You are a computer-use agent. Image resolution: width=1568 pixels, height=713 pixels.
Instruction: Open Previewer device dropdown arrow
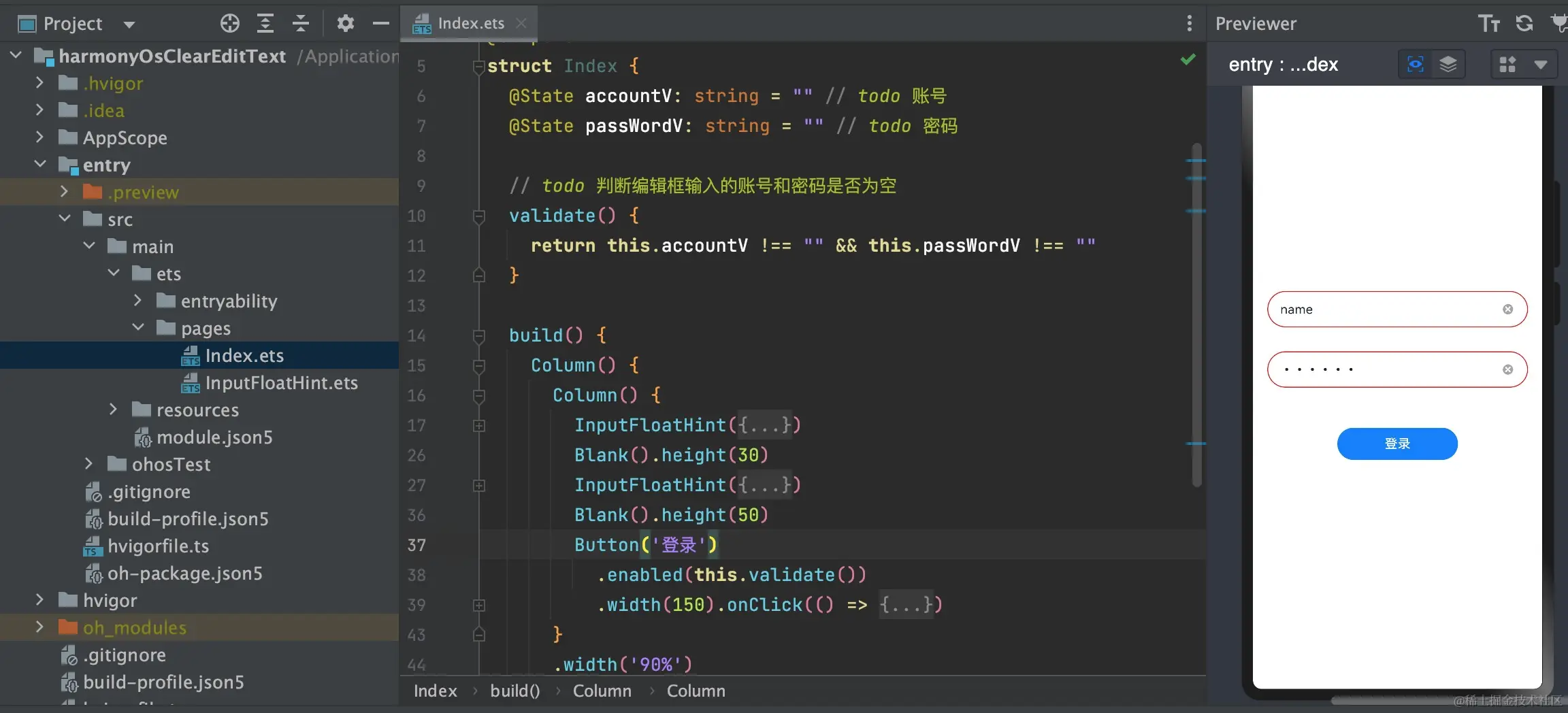1541,65
